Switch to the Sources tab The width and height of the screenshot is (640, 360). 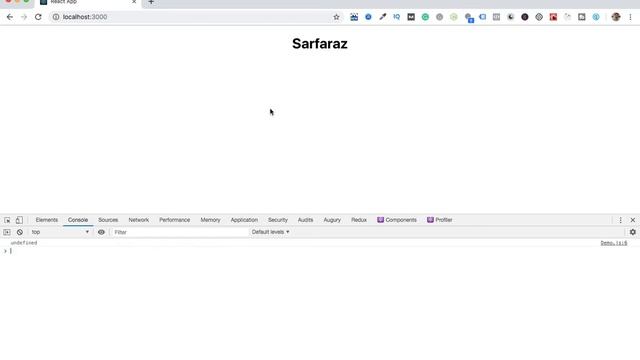[x=108, y=220]
